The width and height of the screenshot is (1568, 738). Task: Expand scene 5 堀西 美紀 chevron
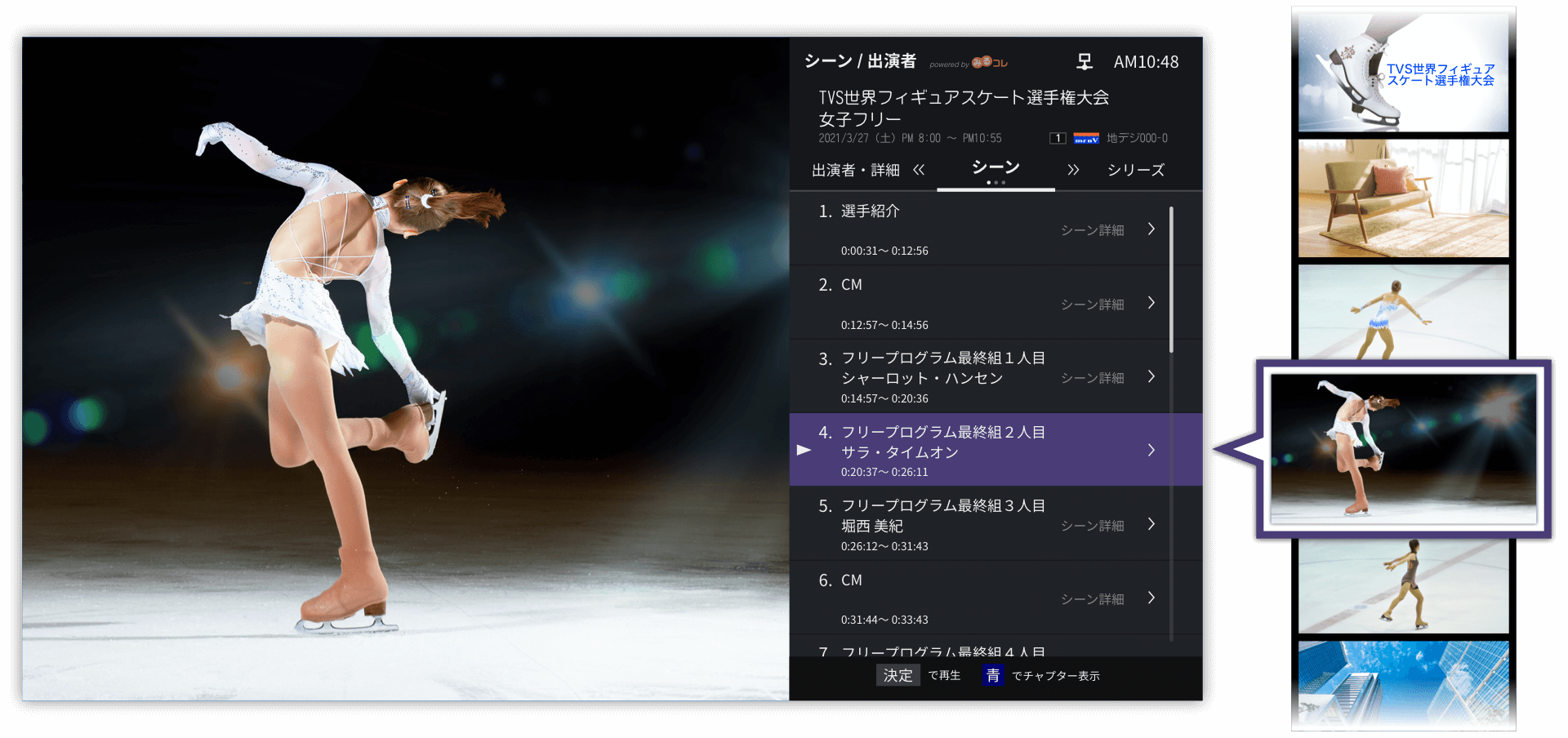[1151, 524]
